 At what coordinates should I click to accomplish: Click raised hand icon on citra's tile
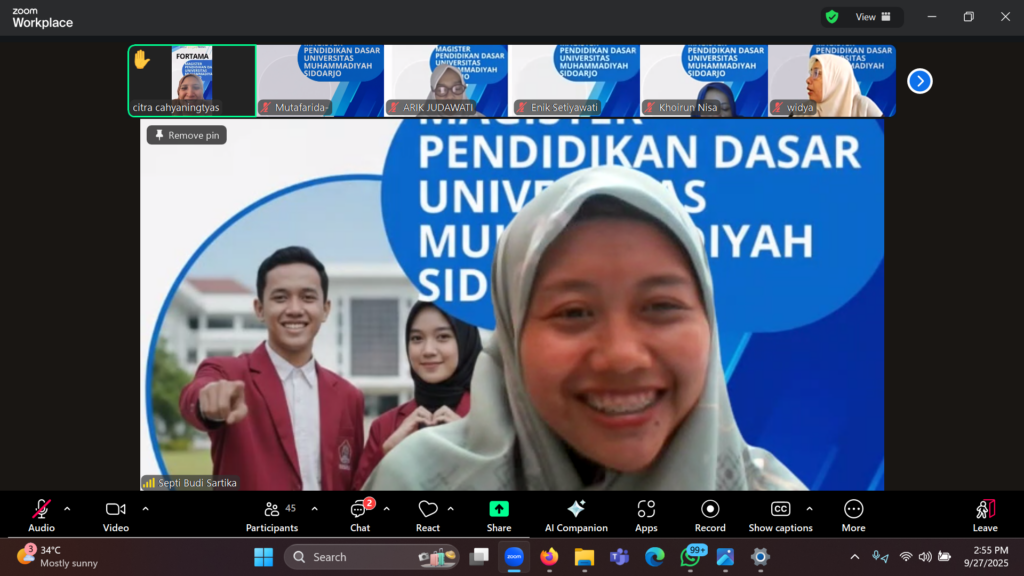(x=142, y=60)
